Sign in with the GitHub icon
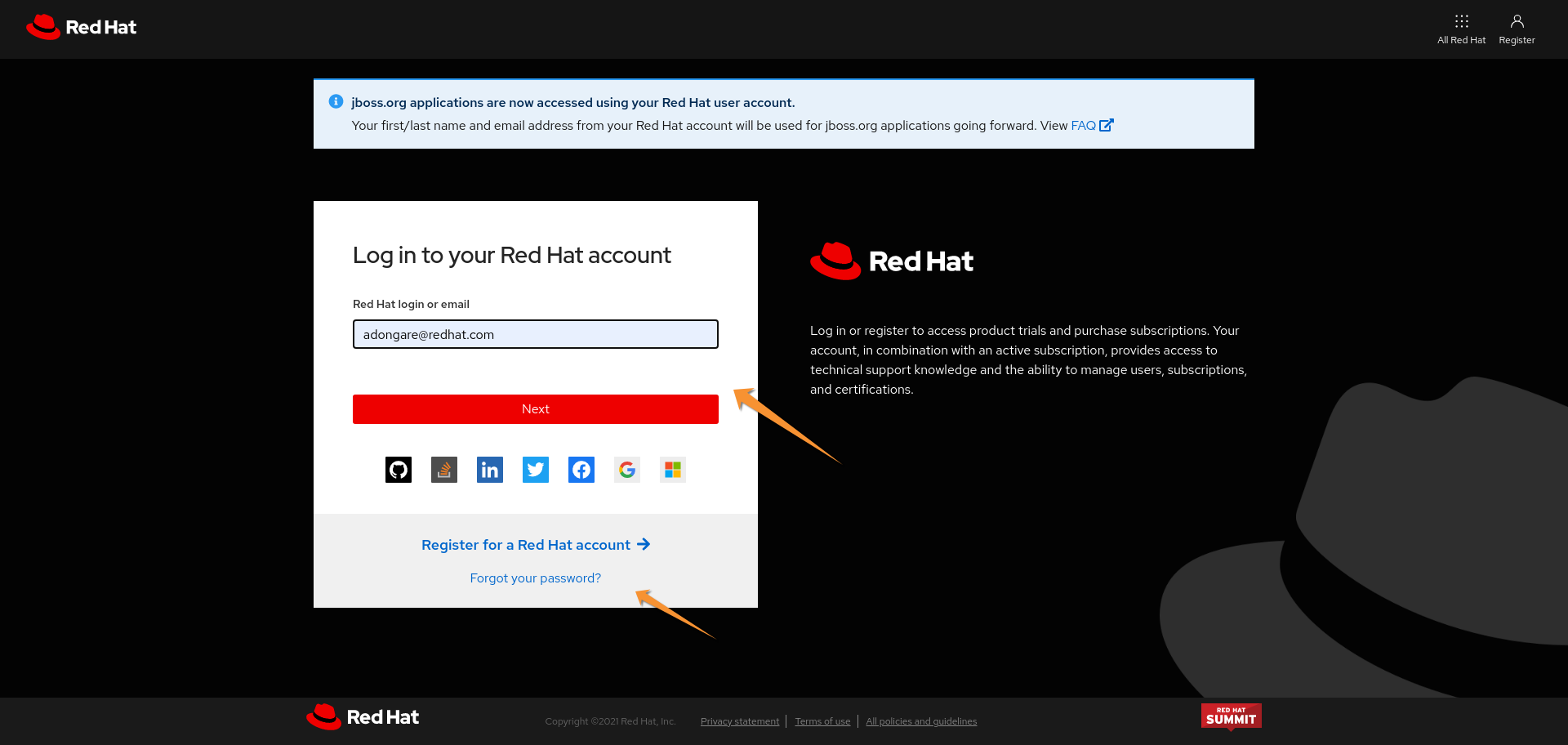Viewport: 1568px width, 745px height. [x=399, y=470]
